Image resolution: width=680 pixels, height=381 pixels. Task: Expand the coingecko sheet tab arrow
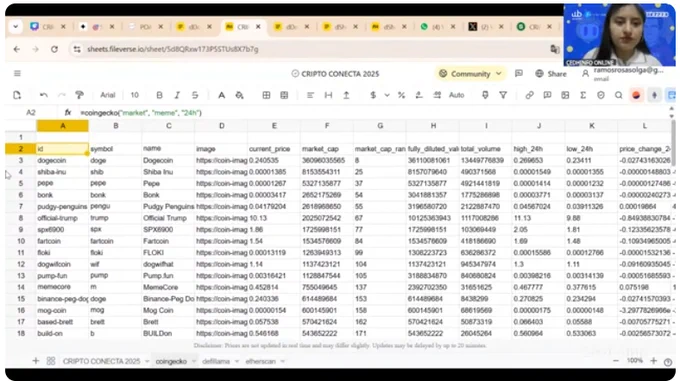coord(193,361)
